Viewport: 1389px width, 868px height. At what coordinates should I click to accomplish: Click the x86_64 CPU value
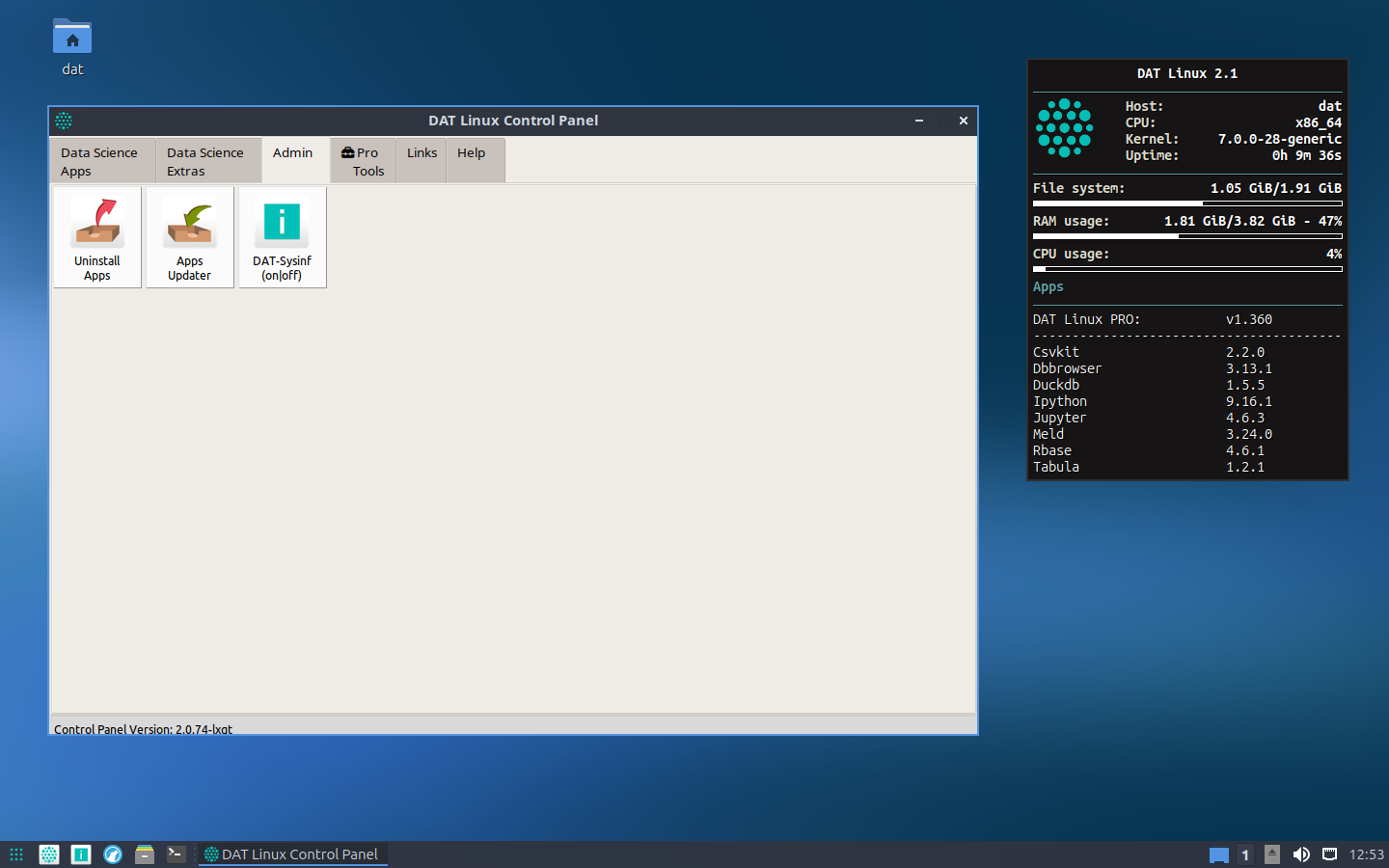(x=1319, y=122)
